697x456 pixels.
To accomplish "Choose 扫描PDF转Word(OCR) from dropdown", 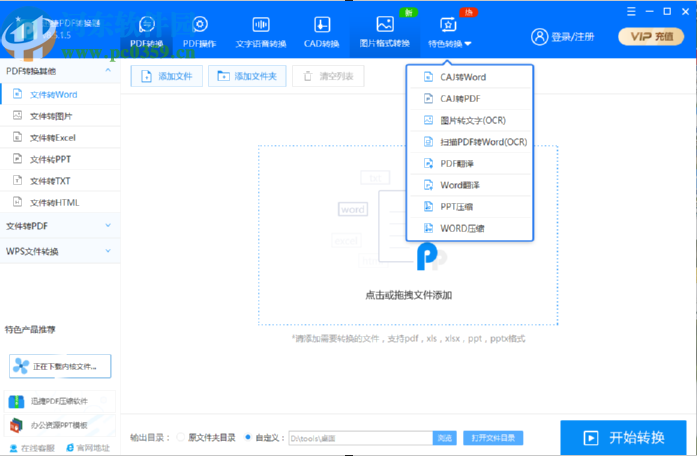I will [470, 142].
